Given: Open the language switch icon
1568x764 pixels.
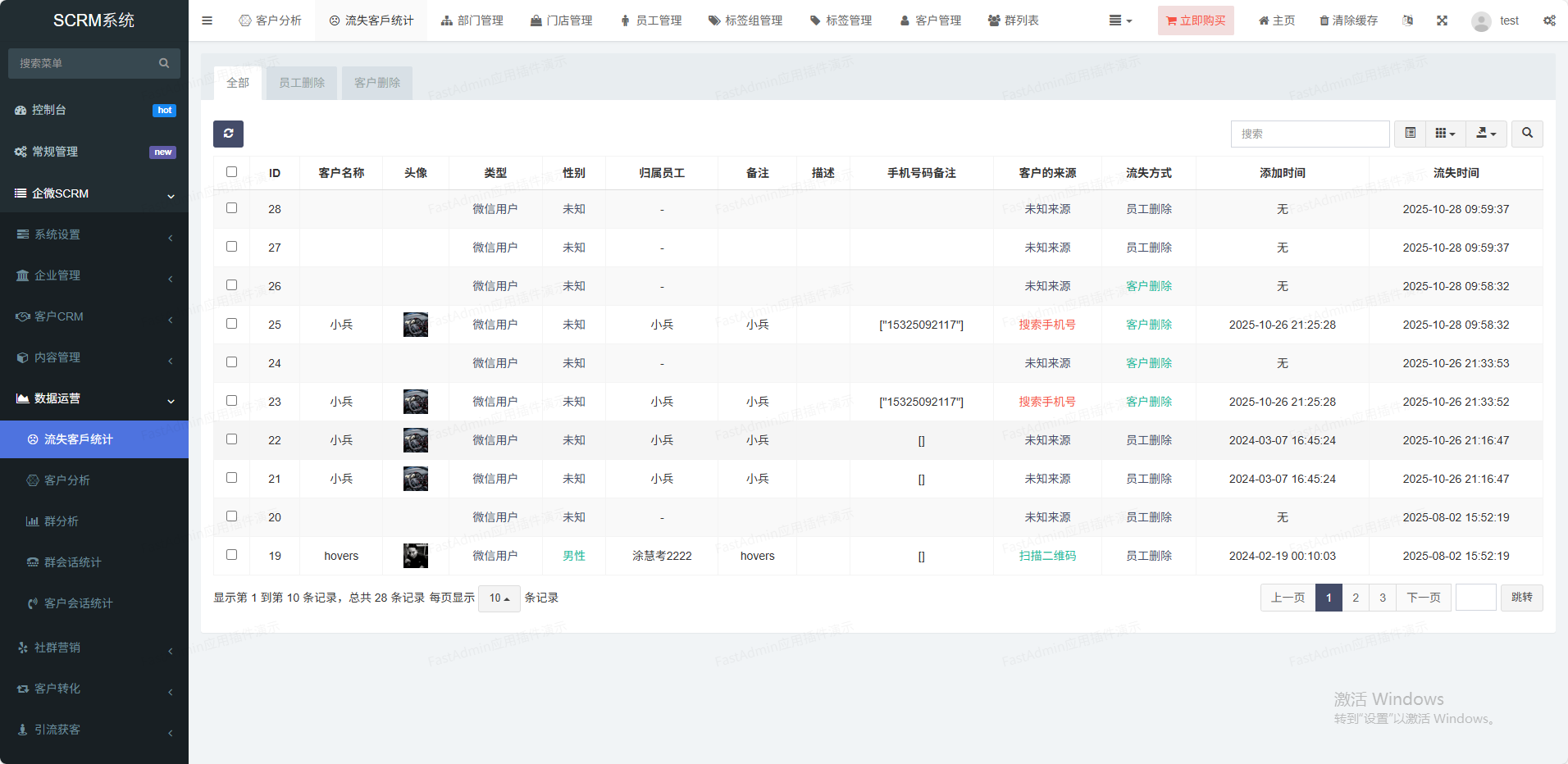Looking at the screenshot, I should (1407, 20).
